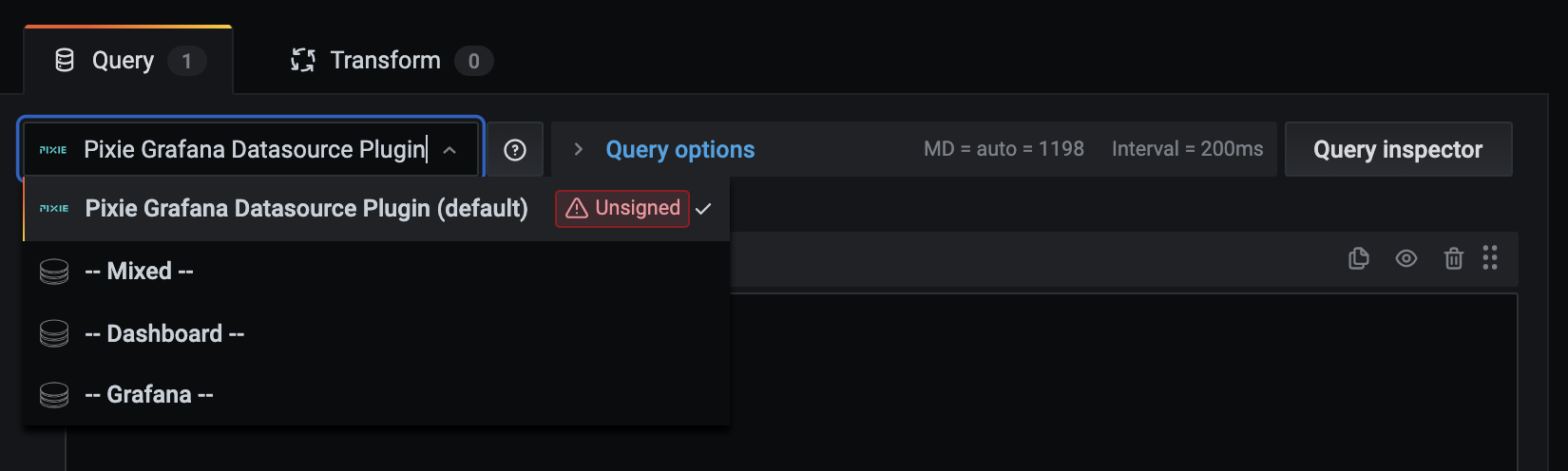
Task: Delete query using trash icon
Action: [x=1453, y=258]
